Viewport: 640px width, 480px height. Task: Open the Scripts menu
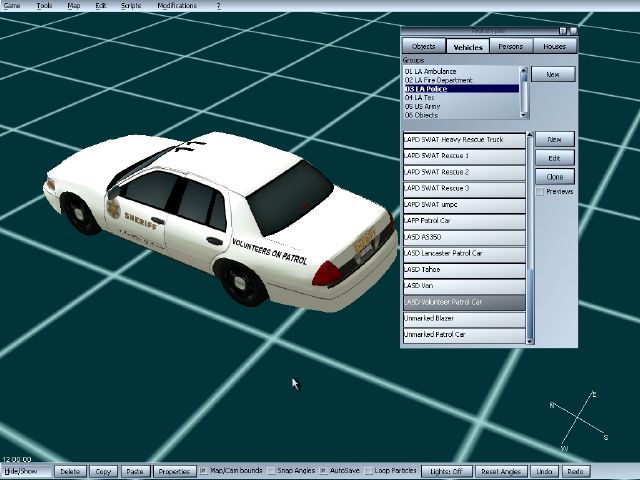point(131,6)
